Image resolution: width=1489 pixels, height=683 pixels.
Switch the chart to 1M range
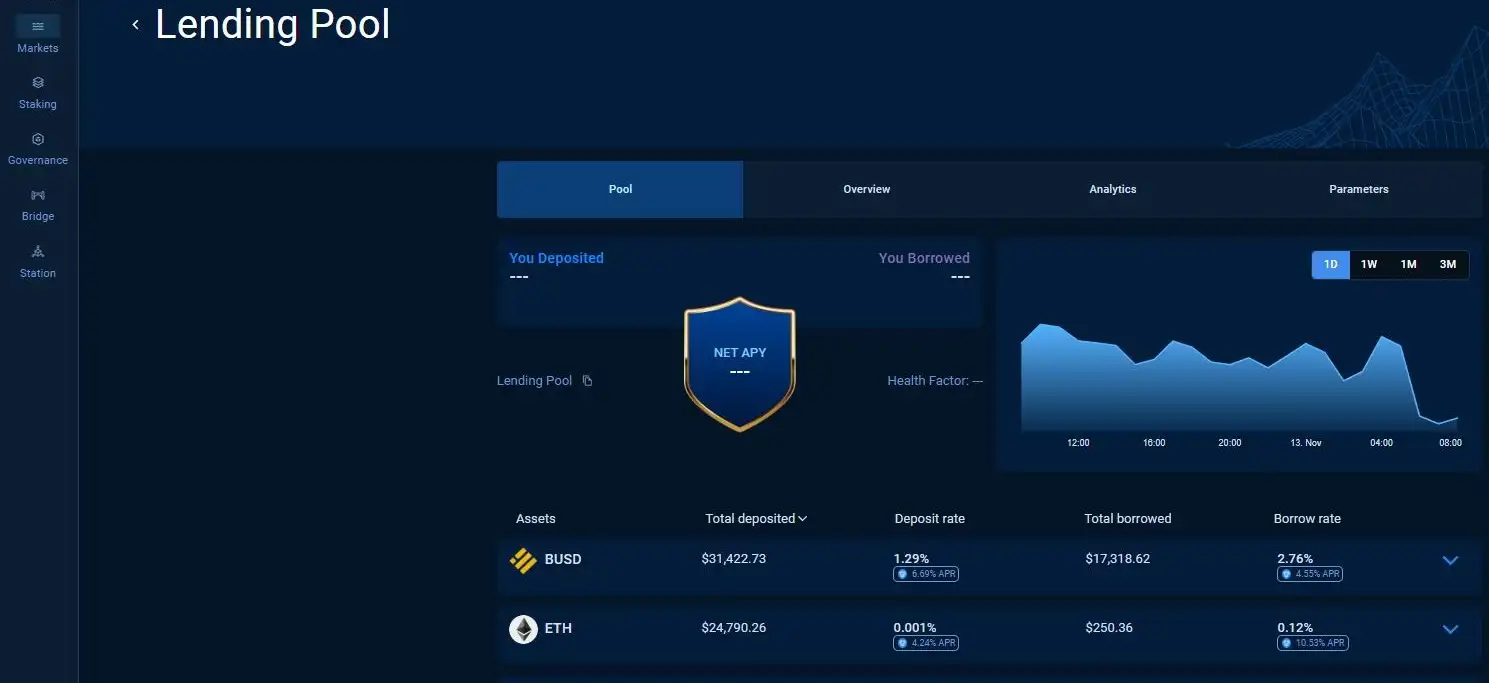[1408, 265]
